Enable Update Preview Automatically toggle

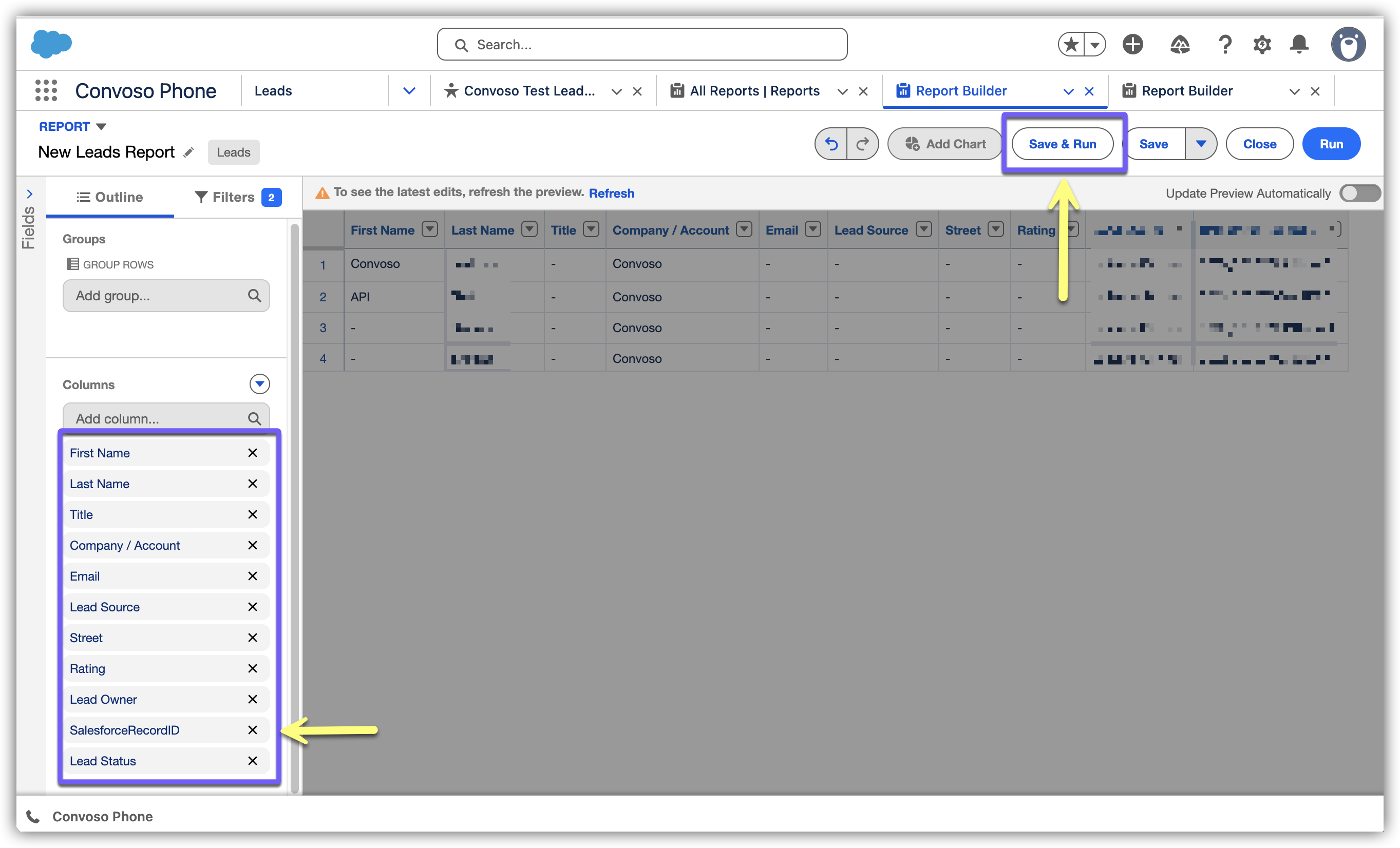coord(1359,193)
